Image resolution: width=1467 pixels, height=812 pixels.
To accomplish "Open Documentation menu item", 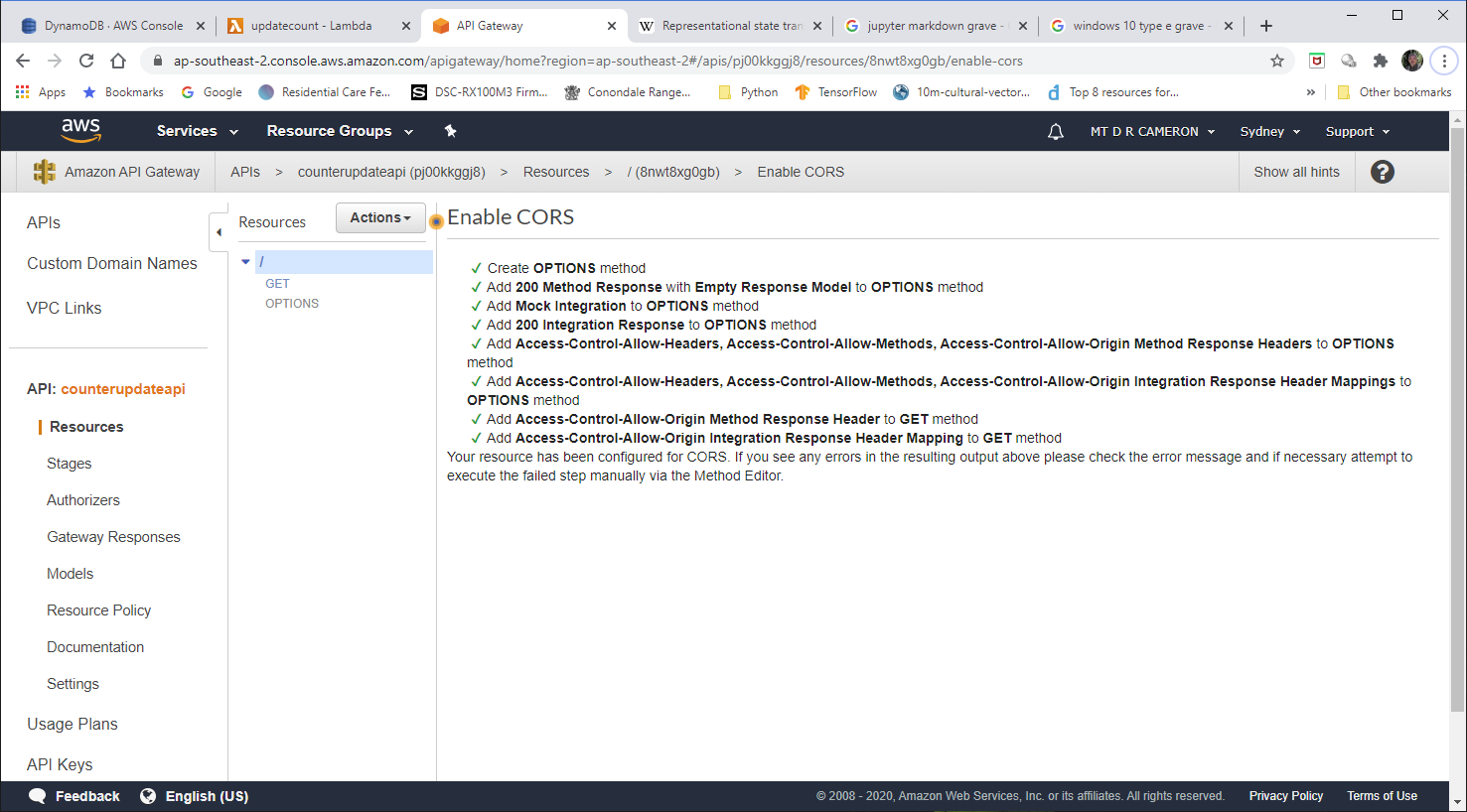I will tap(95, 647).
